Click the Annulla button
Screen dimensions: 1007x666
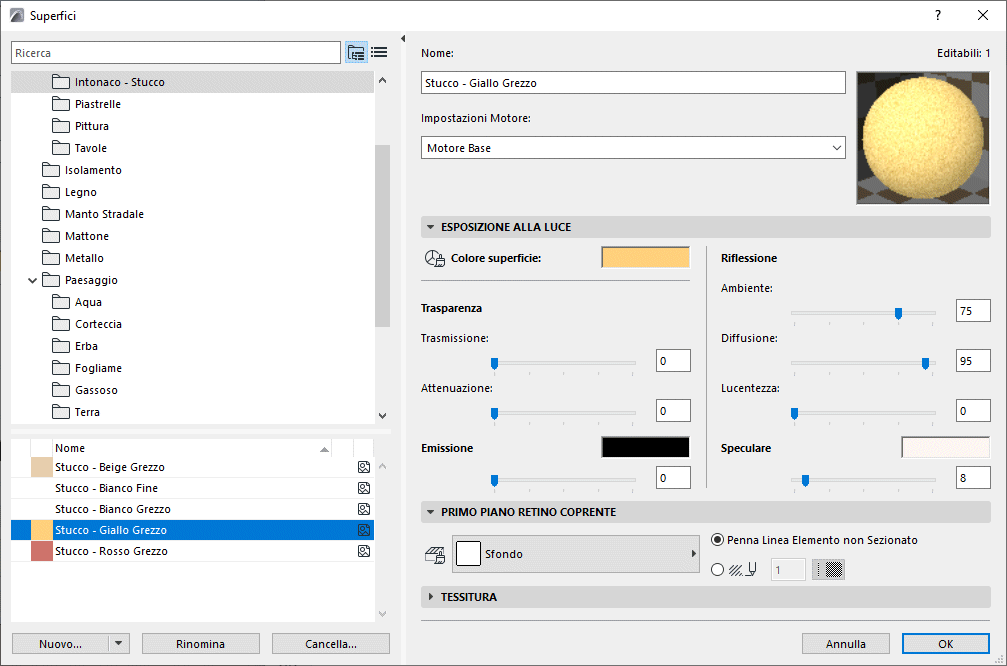coord(846,644)
